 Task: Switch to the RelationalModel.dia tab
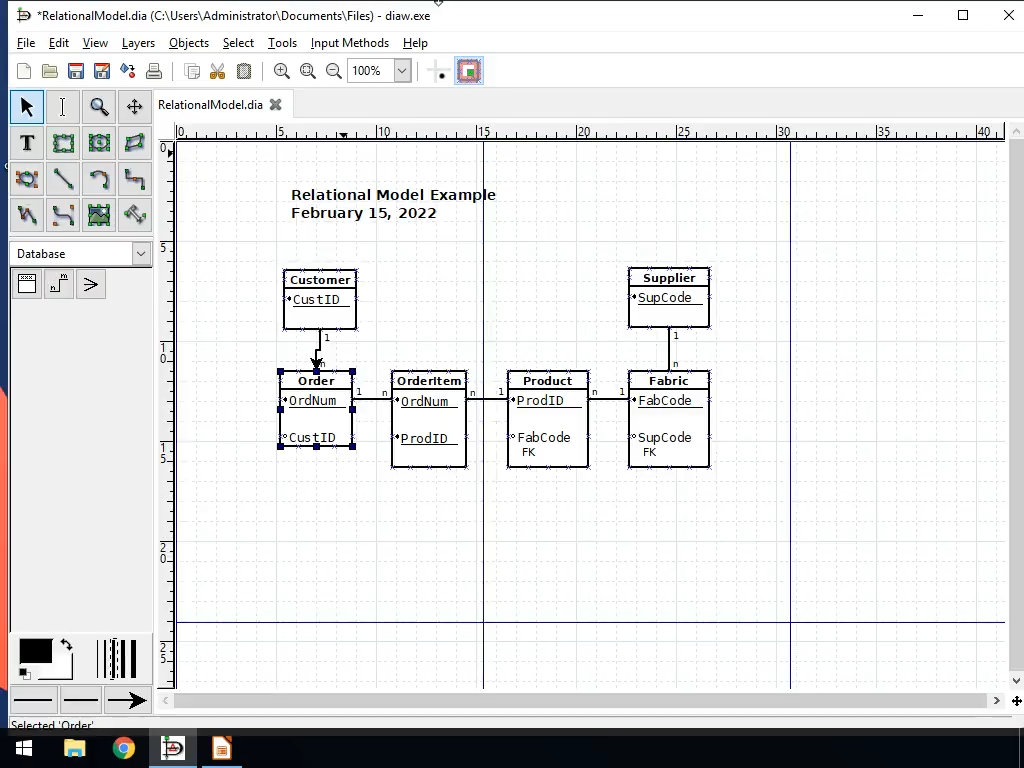(x=210, y=104)
